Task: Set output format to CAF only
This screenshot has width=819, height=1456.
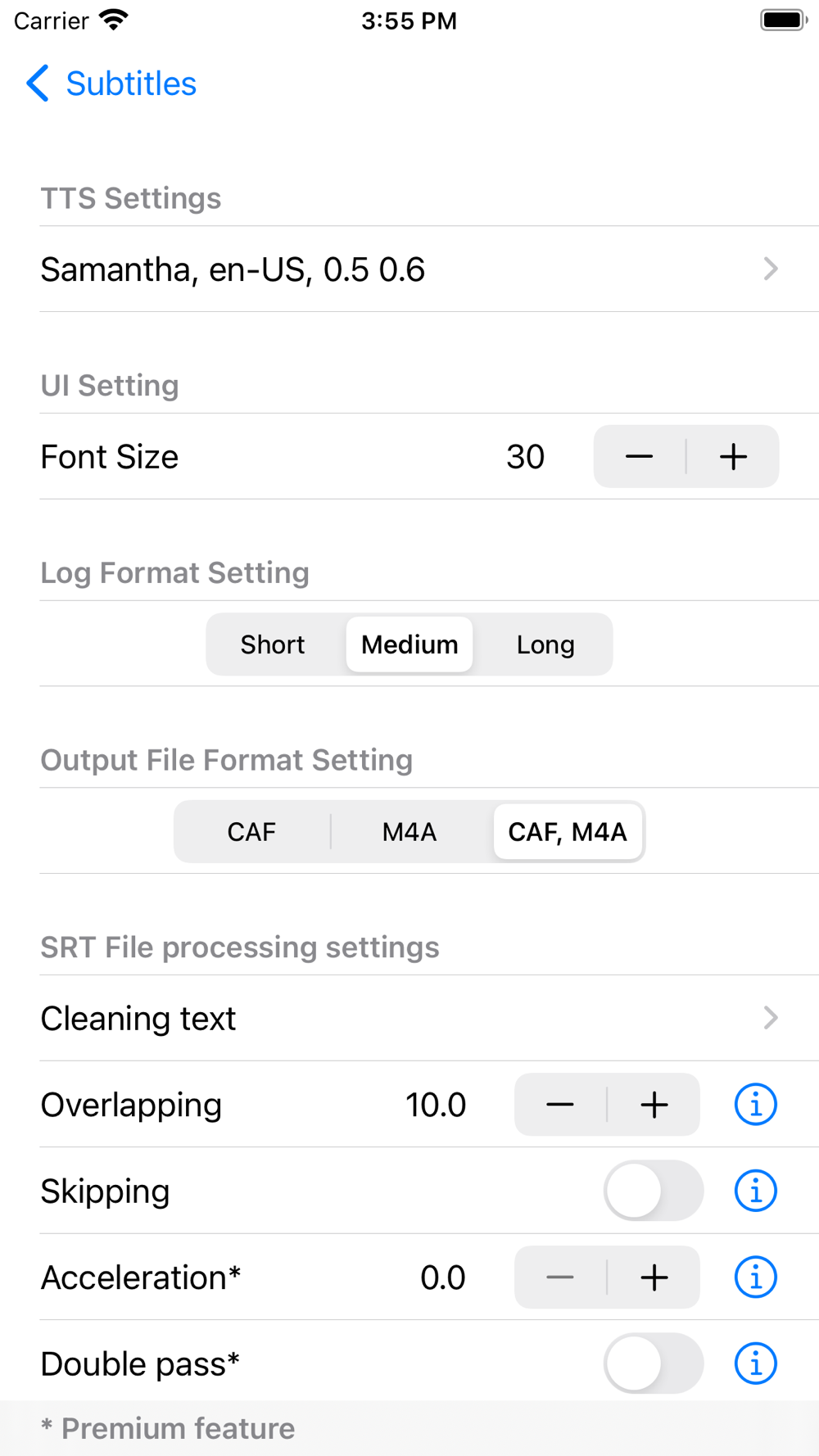Action: click(x=251, y=832)
